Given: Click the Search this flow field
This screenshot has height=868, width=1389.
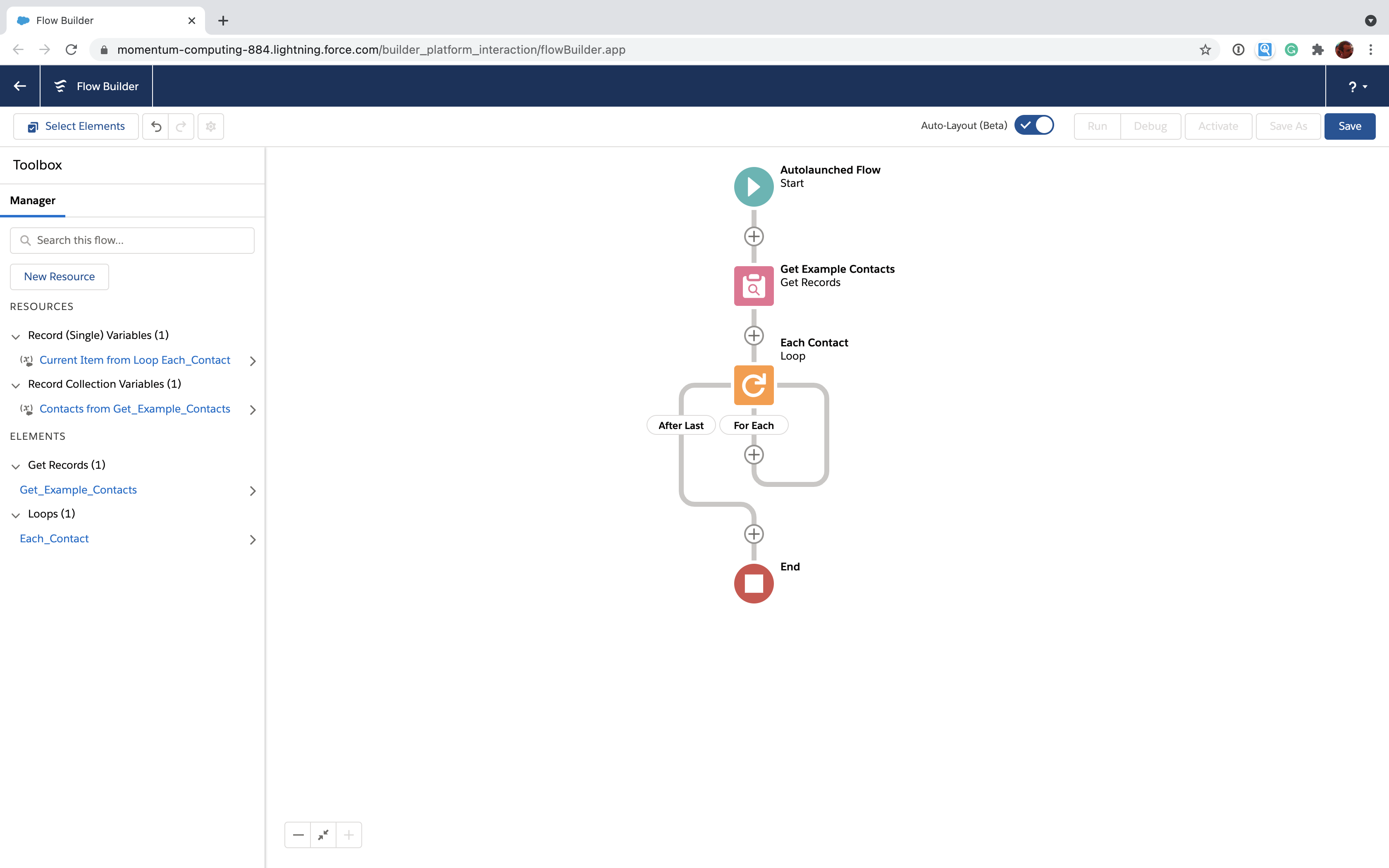Looking at the screenshot, I should [x=131, y=240].
